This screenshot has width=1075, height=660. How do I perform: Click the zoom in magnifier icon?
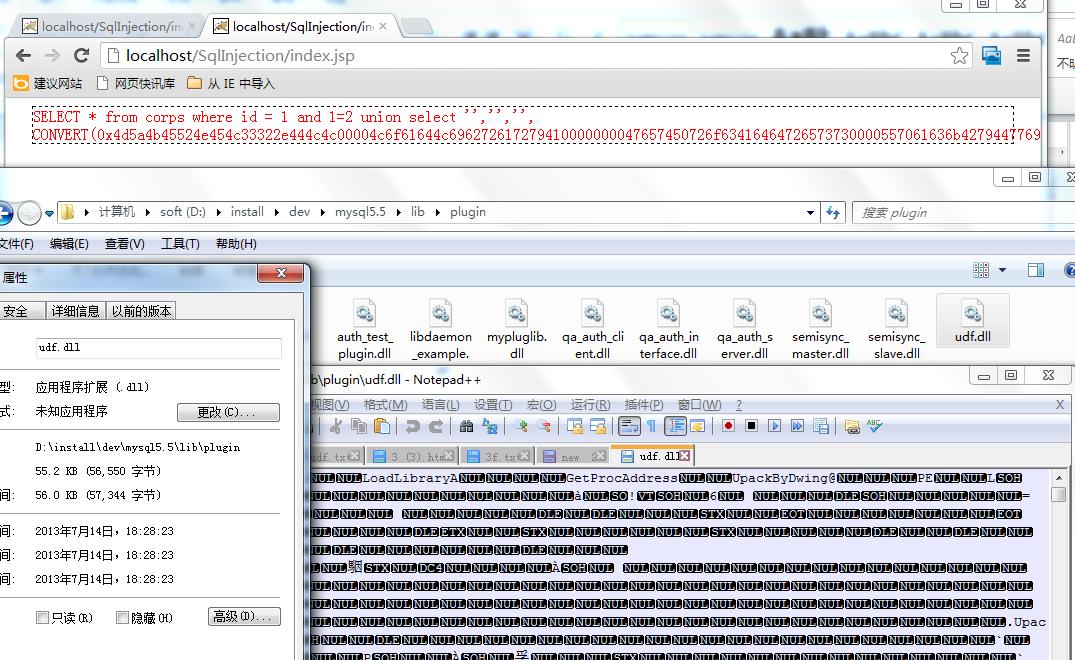[x=521, y=426]
